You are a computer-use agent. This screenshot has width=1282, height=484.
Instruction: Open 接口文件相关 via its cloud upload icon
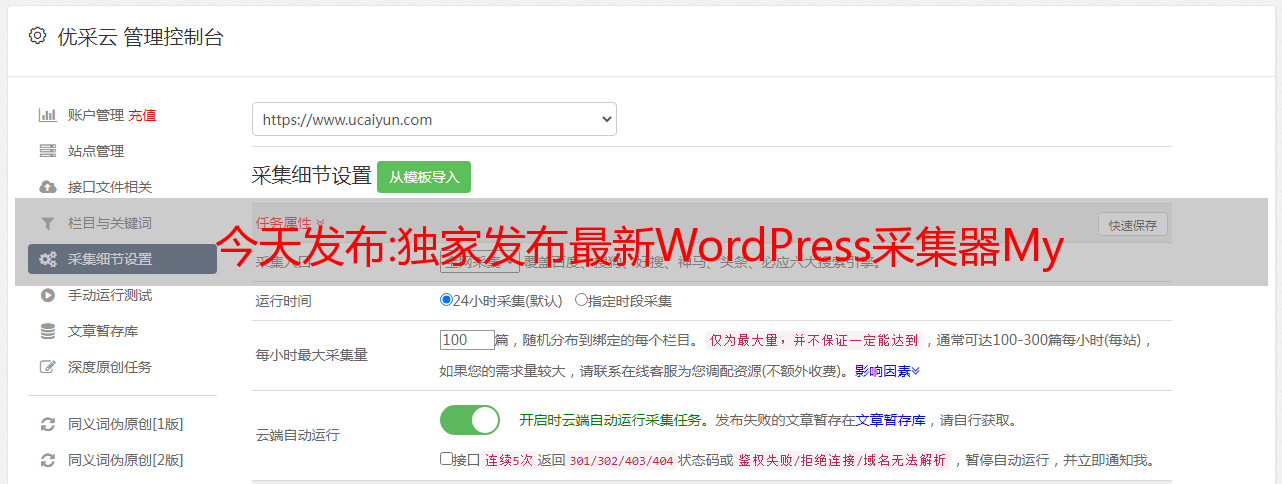pyautogui.click(x=47, y=187)
